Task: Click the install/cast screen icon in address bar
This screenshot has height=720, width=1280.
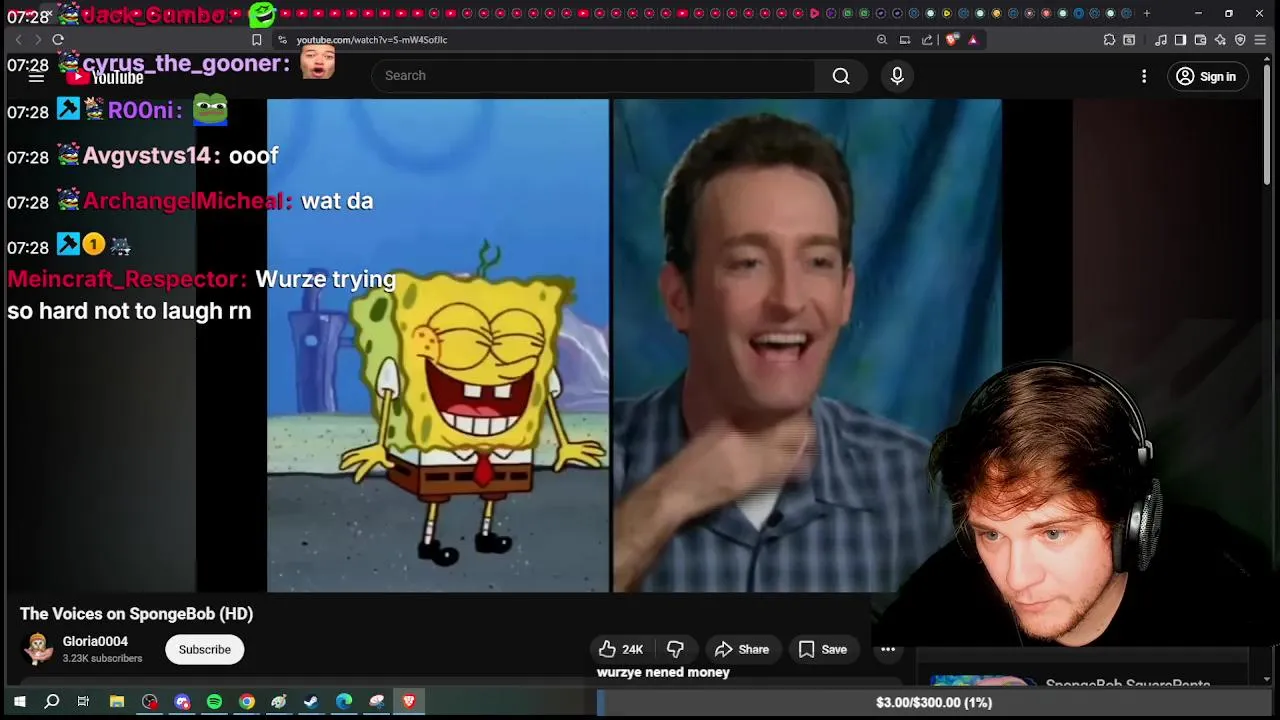Action: click(905, 40)
